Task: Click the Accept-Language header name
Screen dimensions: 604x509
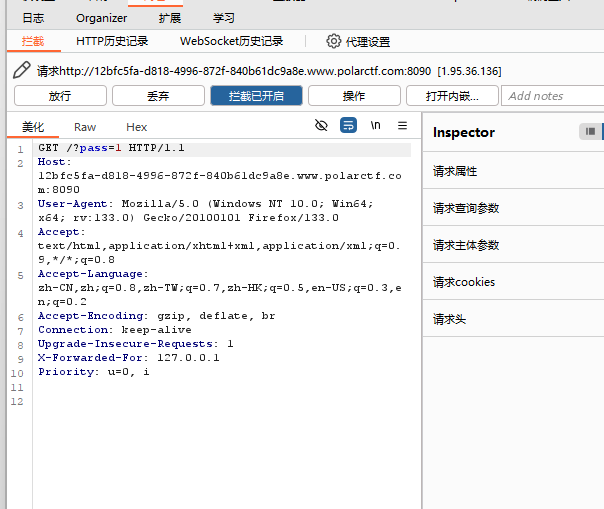Action: pyautogui.click(x=90, y=274)
